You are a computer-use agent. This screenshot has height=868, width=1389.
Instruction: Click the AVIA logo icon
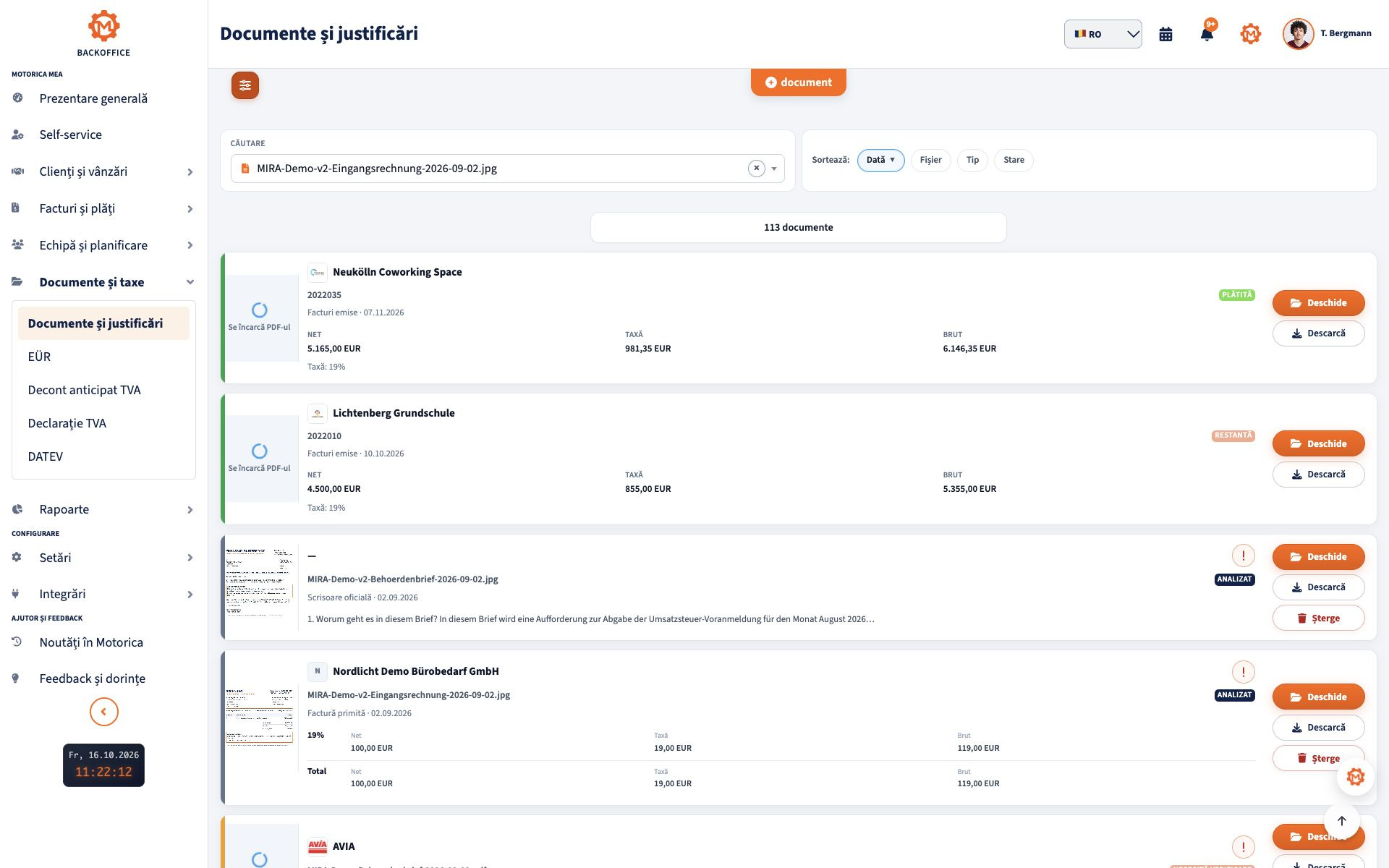click(317, 846)
